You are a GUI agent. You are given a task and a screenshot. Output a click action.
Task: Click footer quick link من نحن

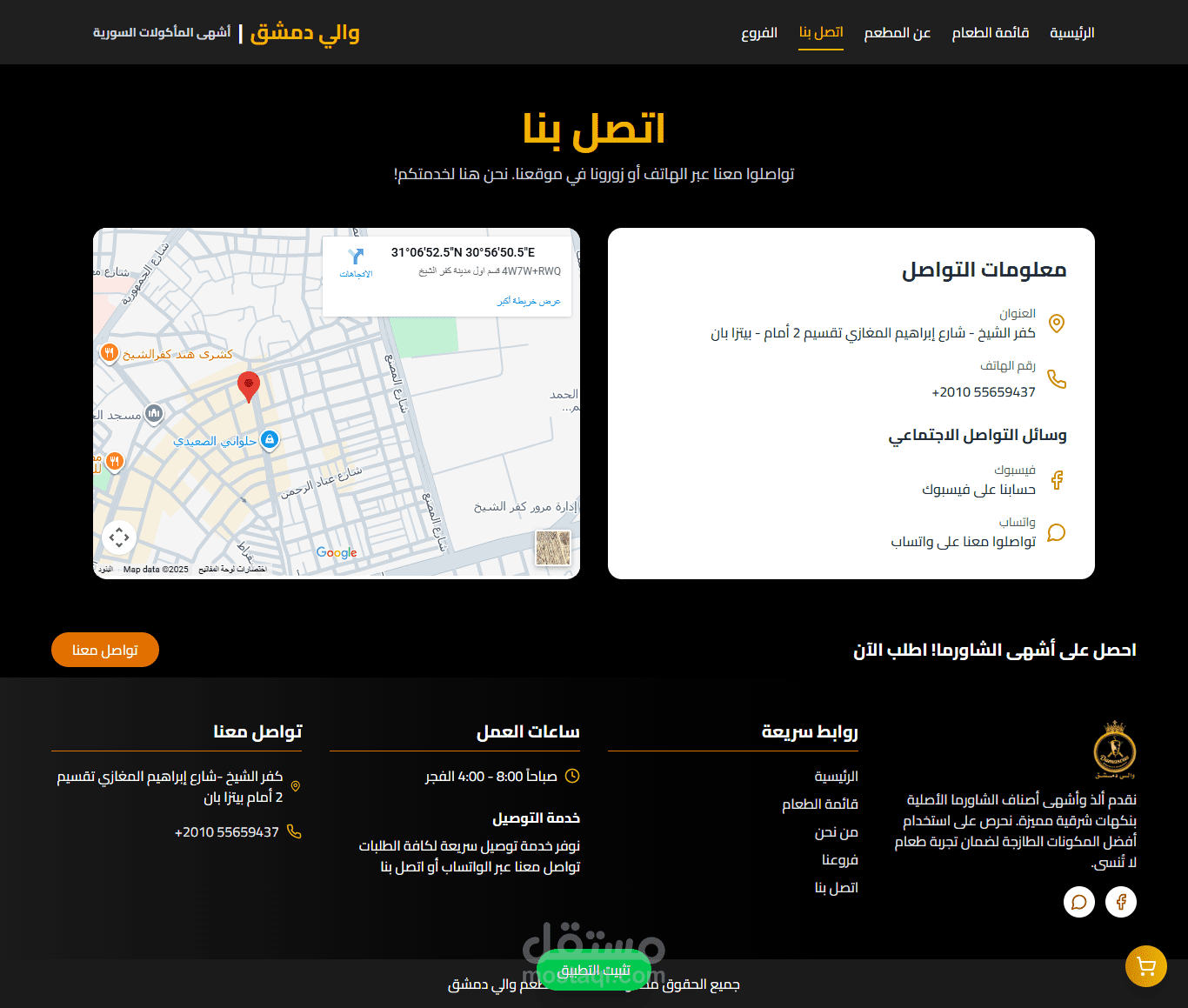(x=837, y=832)
